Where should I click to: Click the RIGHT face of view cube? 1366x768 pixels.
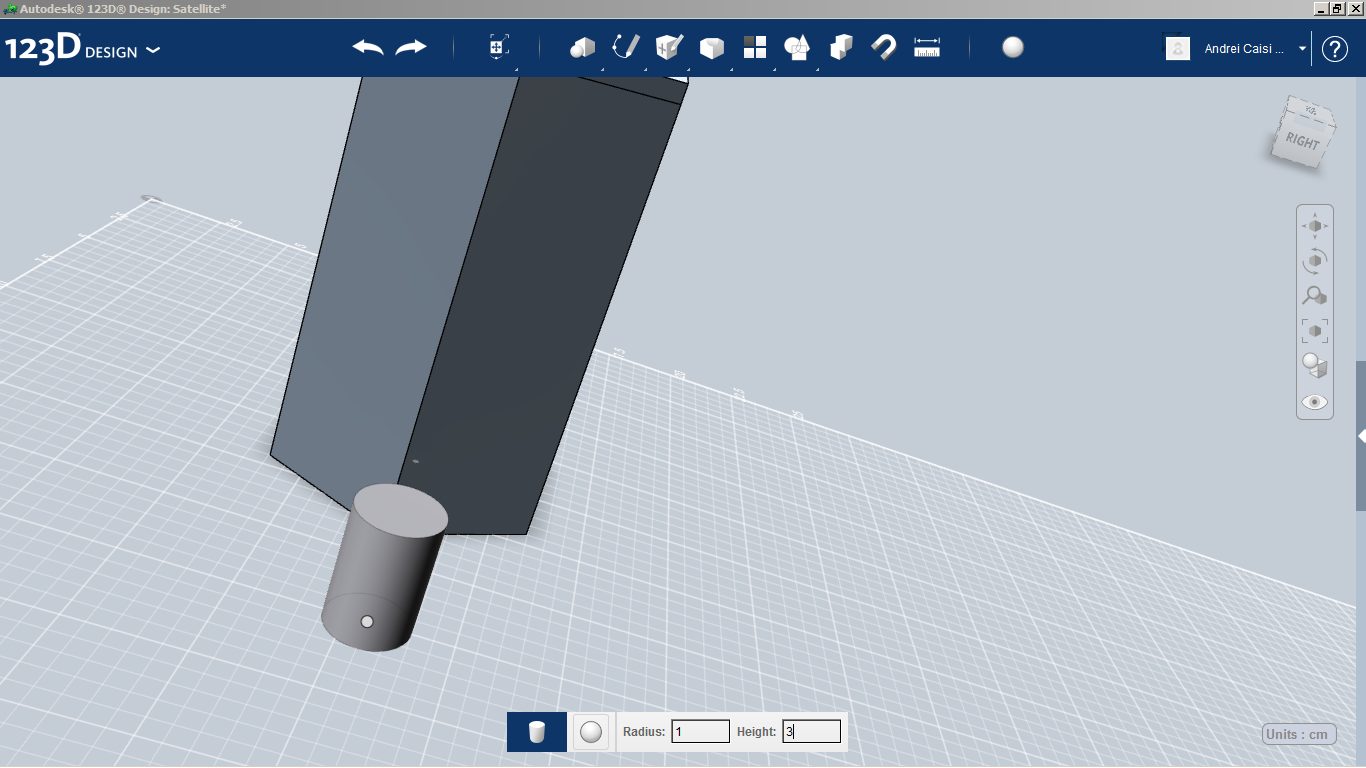tap(1302, 142)
